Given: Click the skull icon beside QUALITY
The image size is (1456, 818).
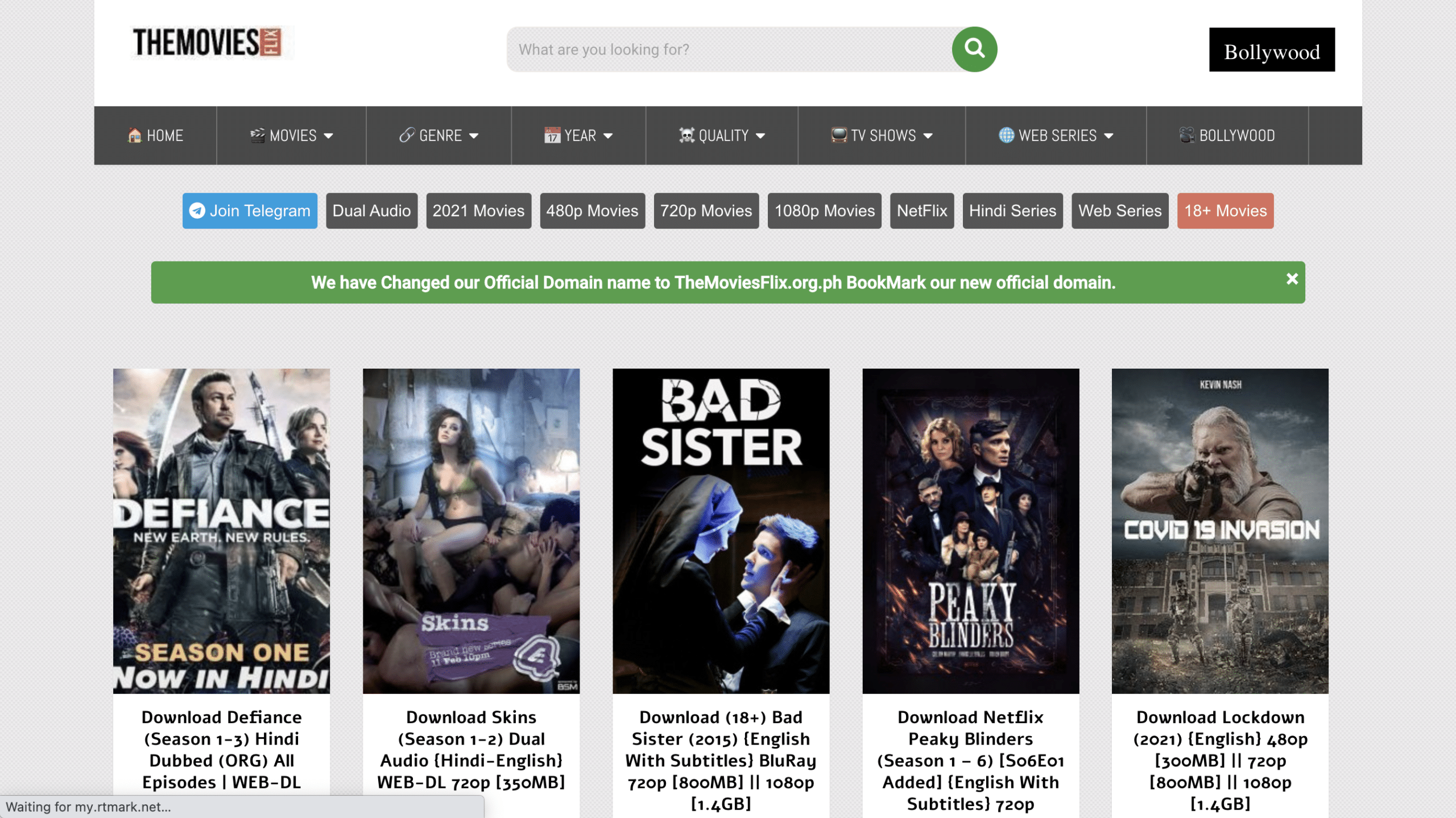Looking at the screenshot, I should pyautogui.click(x=686, y=135).
